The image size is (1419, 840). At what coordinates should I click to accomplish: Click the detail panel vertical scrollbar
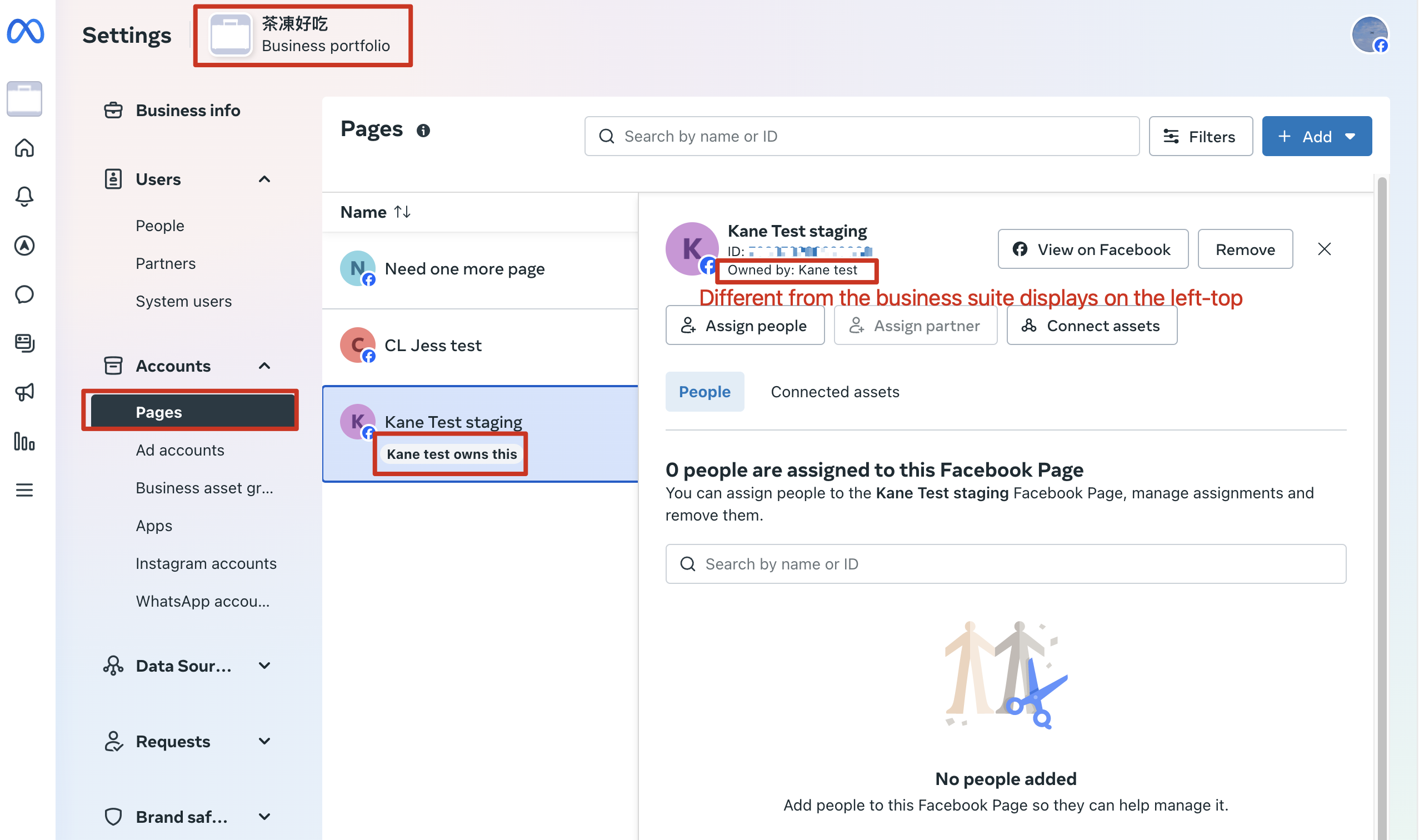(1382, 508)
